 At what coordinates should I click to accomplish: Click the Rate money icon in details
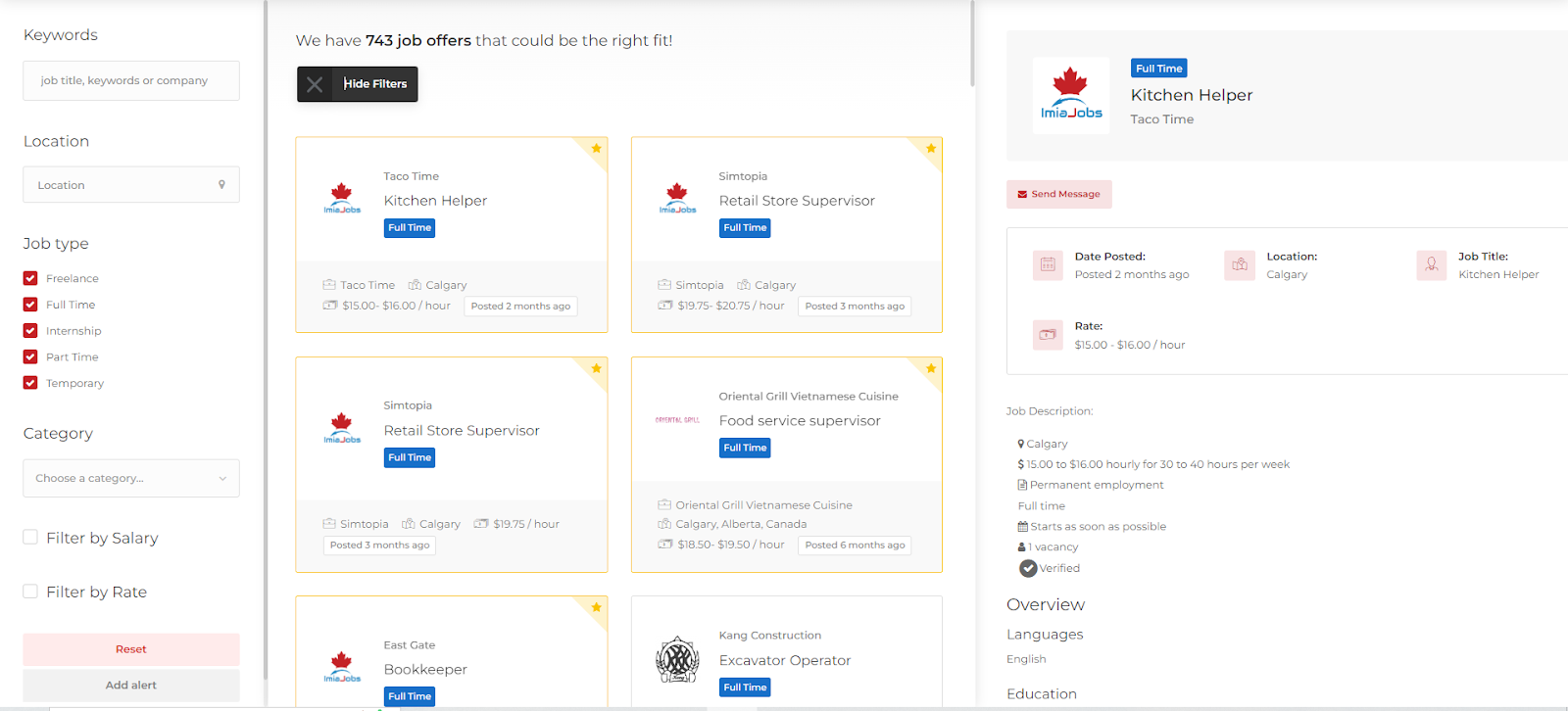pyautogui.click(x=1048, y=335)
